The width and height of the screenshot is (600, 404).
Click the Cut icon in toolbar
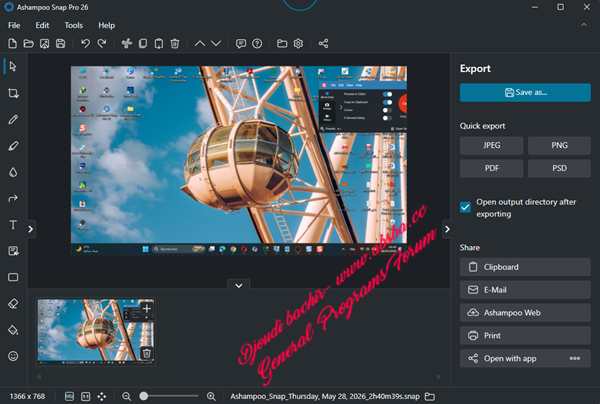click(x=127, y=44)
